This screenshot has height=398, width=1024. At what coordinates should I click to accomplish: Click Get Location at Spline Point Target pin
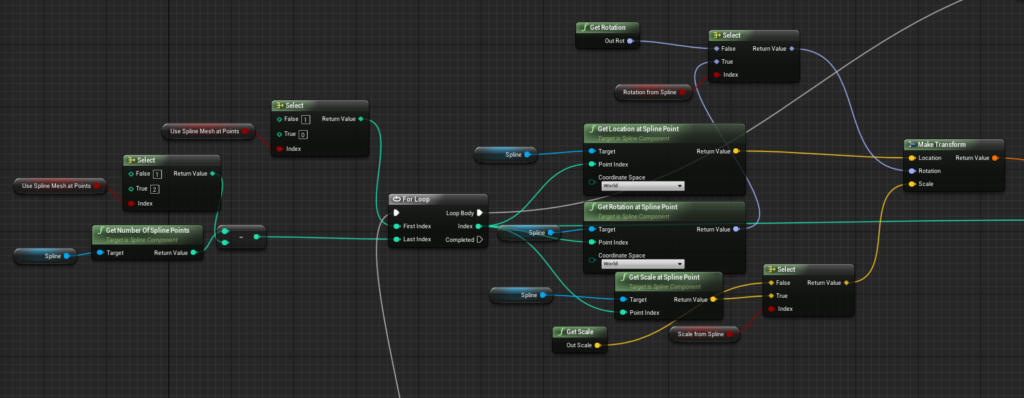pyautogui.click(x=592, y=151)
